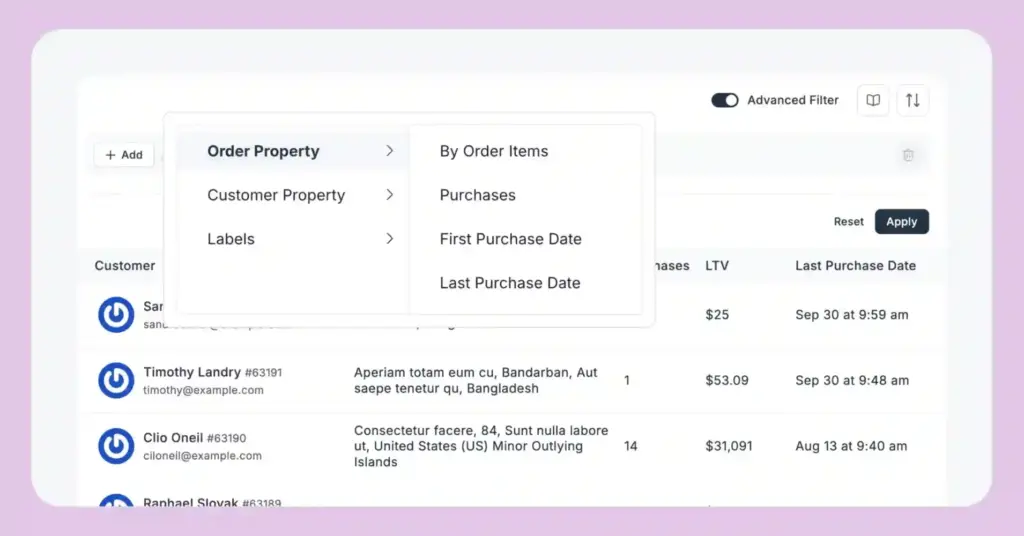Choose Purchases from the submenu
Screen dimensions: 1024x536
478,195
